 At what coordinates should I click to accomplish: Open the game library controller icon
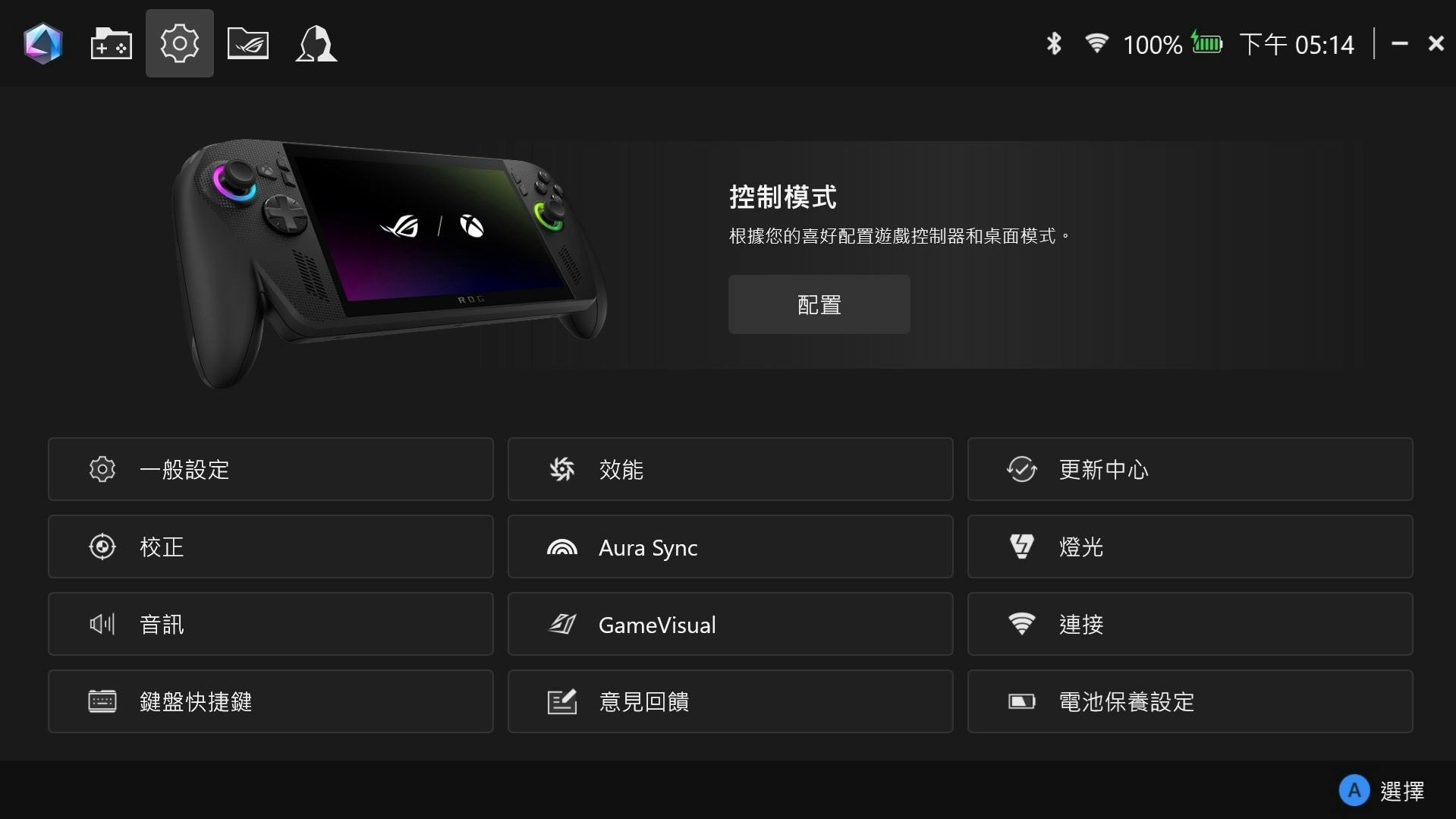click(x=111, y=44)
